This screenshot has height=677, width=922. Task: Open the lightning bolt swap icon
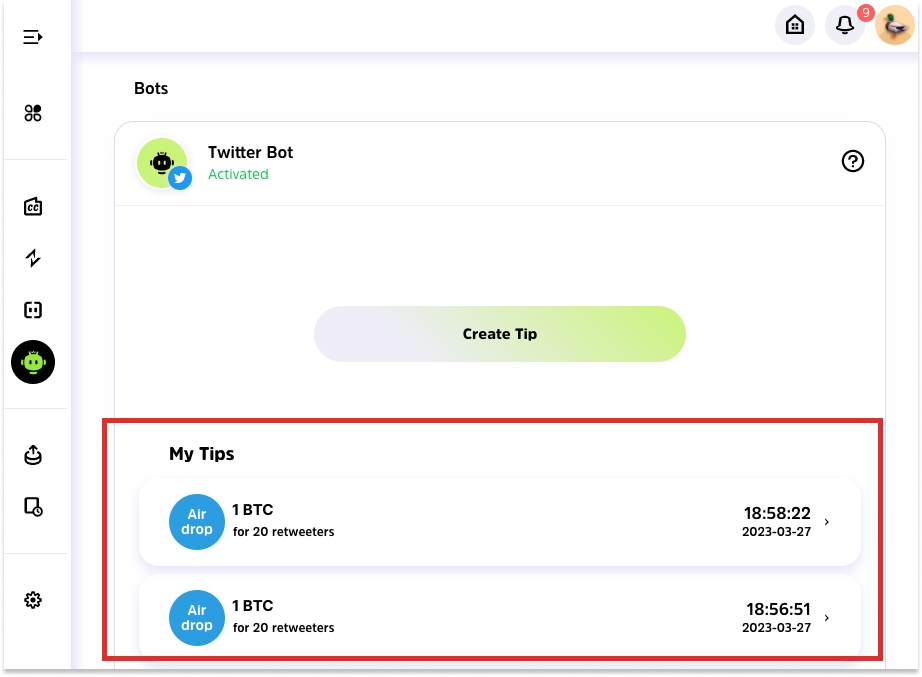pyautogui.click(x=33, y=258)
